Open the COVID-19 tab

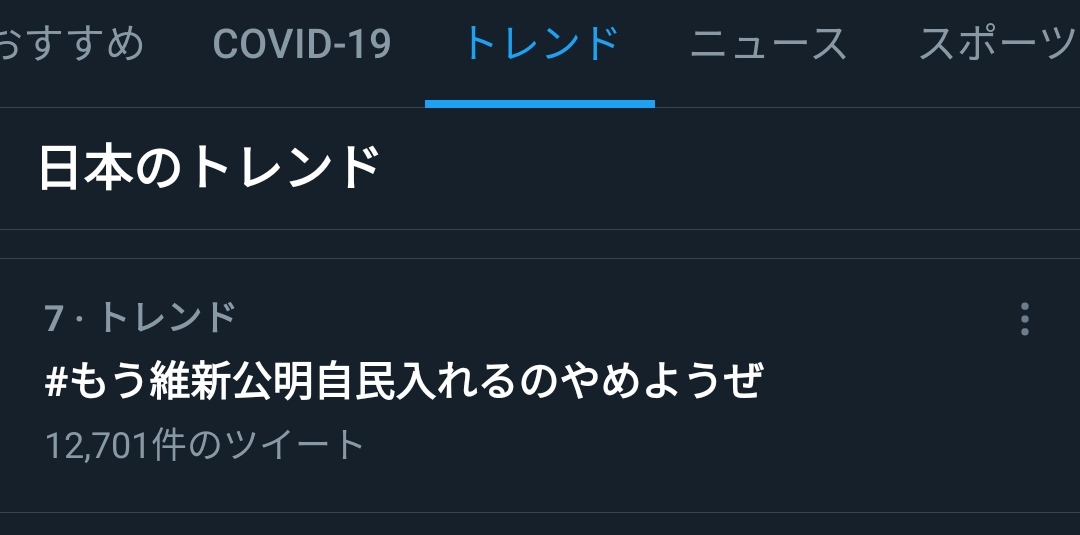tap(302, 43)
